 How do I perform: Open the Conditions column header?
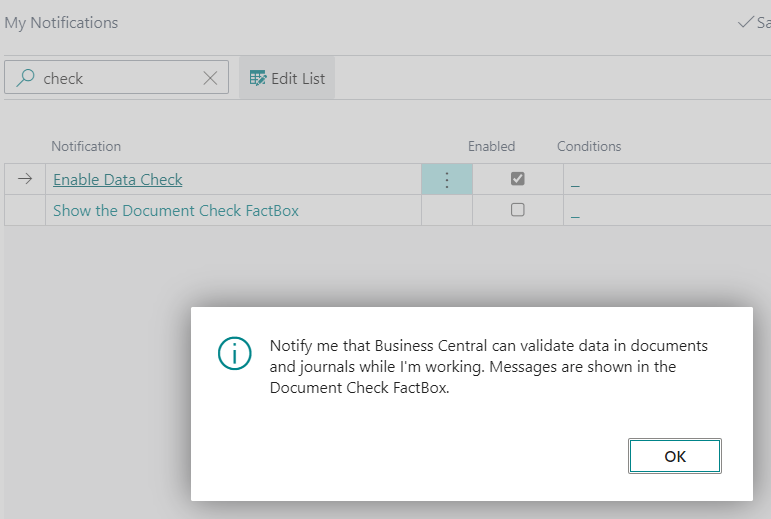tap(589, 146)
